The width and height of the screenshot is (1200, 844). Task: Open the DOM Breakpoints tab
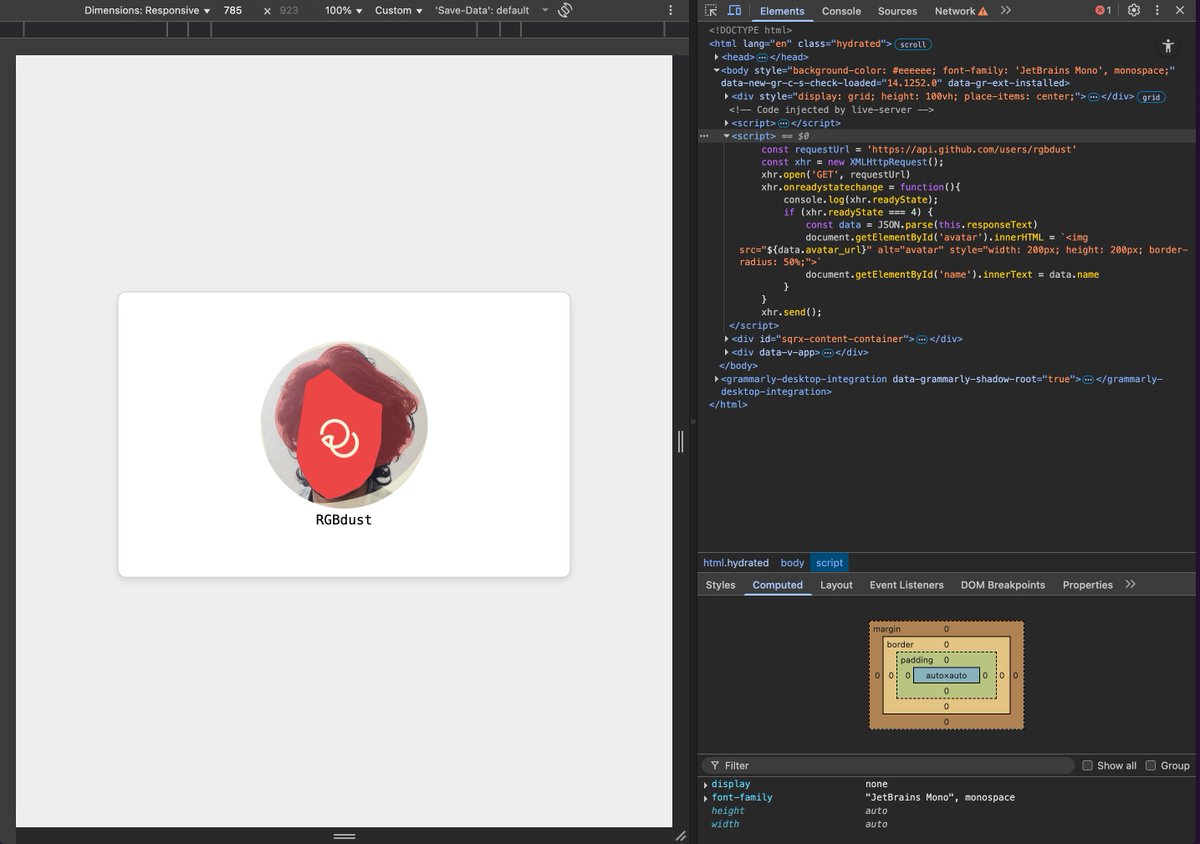[x=1003, y=585]
